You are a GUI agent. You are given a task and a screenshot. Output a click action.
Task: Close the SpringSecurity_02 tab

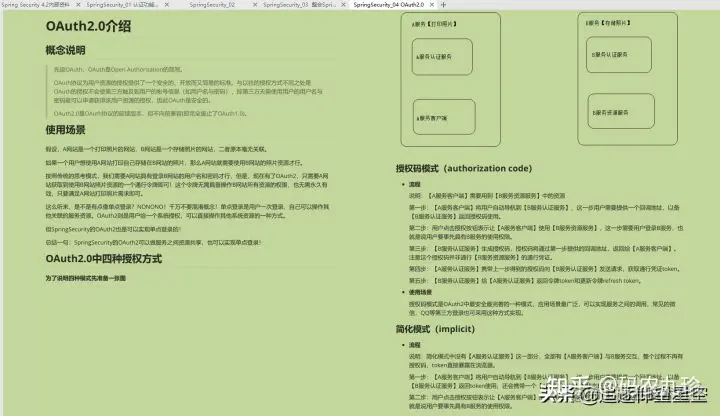255,5
